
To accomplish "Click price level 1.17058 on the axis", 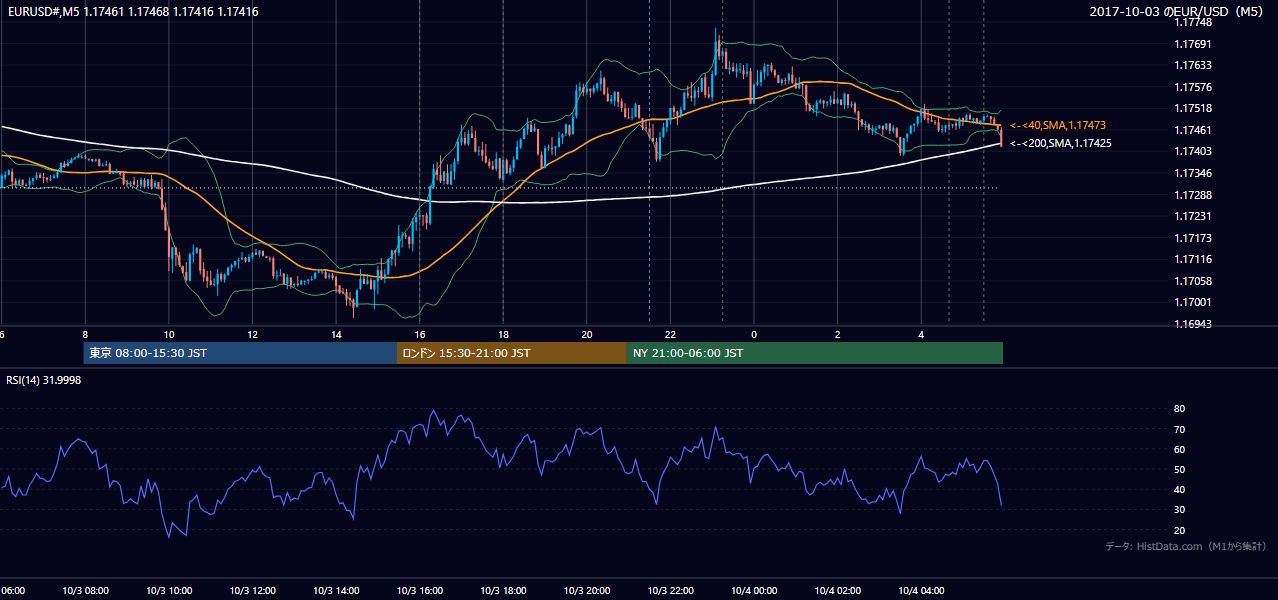I will pyautogui.click(x=1193, y=281).
